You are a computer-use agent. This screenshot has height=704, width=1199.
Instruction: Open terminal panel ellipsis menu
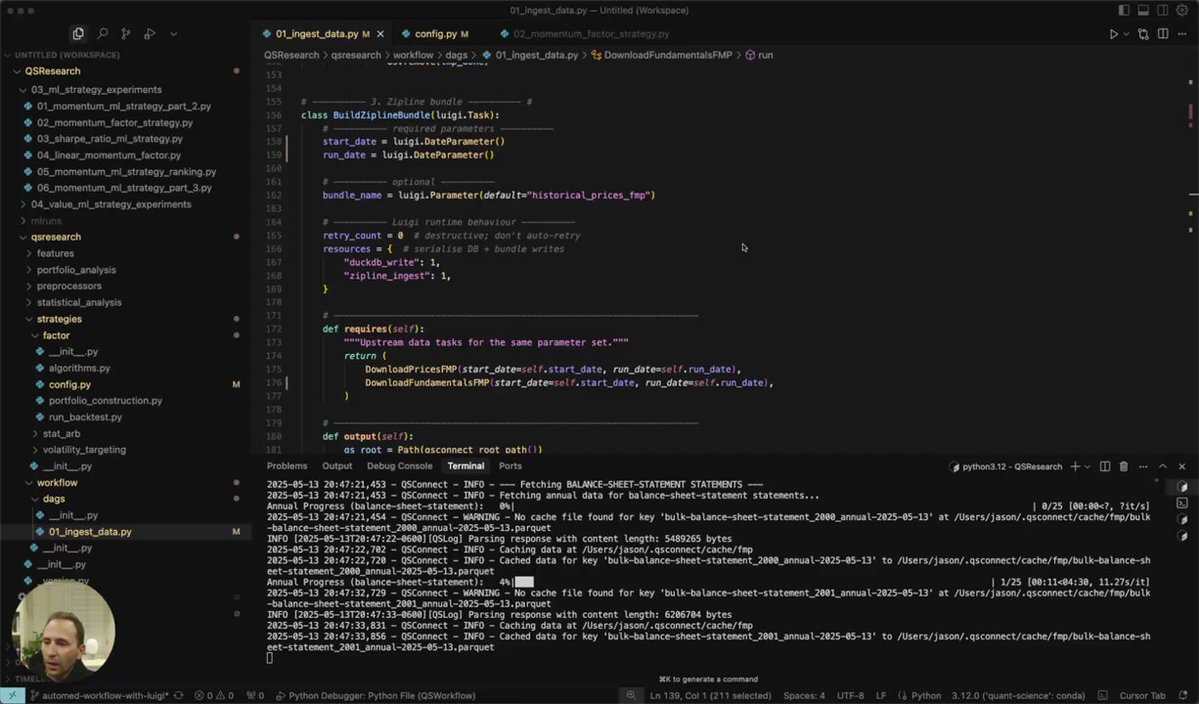point(1143,466)
